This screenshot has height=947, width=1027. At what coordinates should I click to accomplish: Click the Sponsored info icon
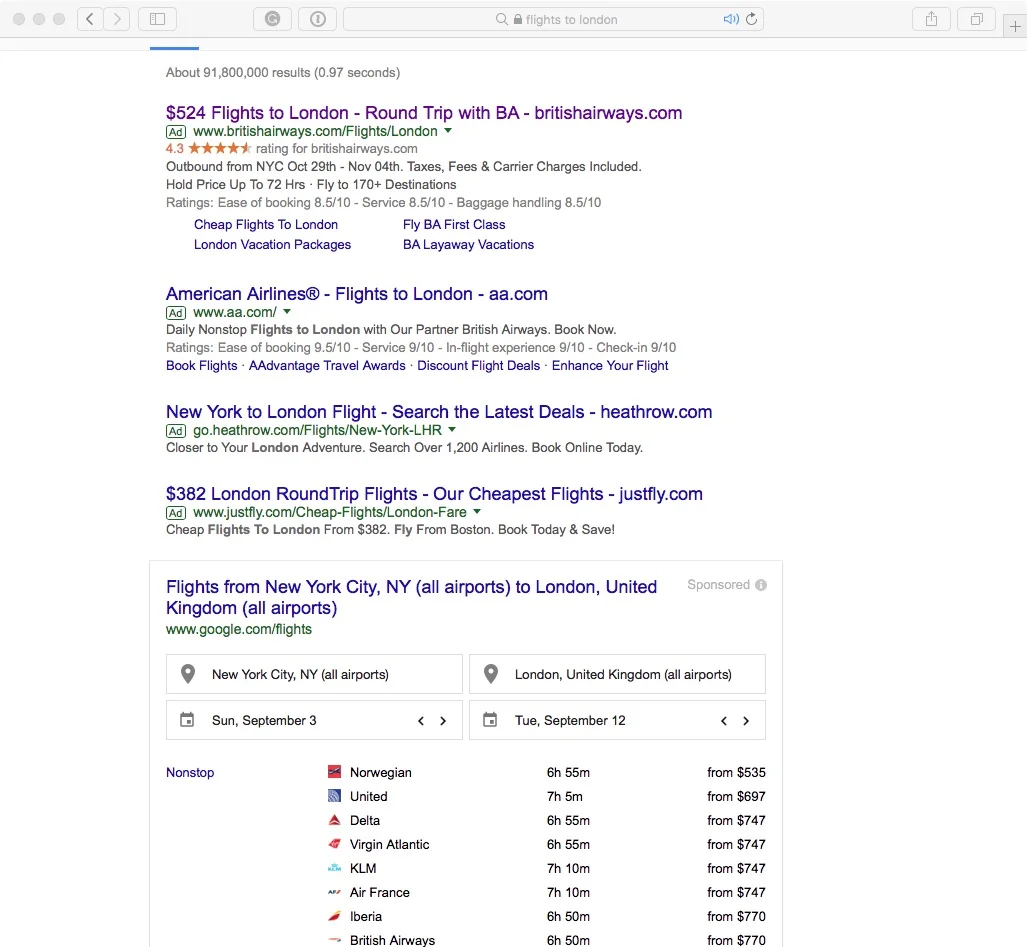coord(760,585)
